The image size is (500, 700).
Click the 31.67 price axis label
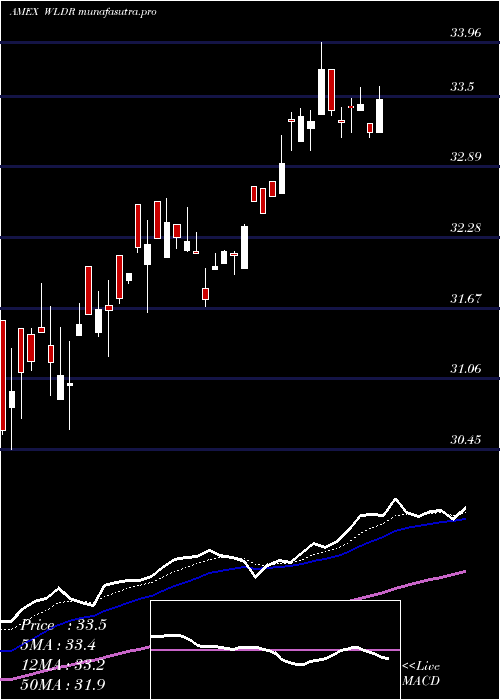[466, 298]
